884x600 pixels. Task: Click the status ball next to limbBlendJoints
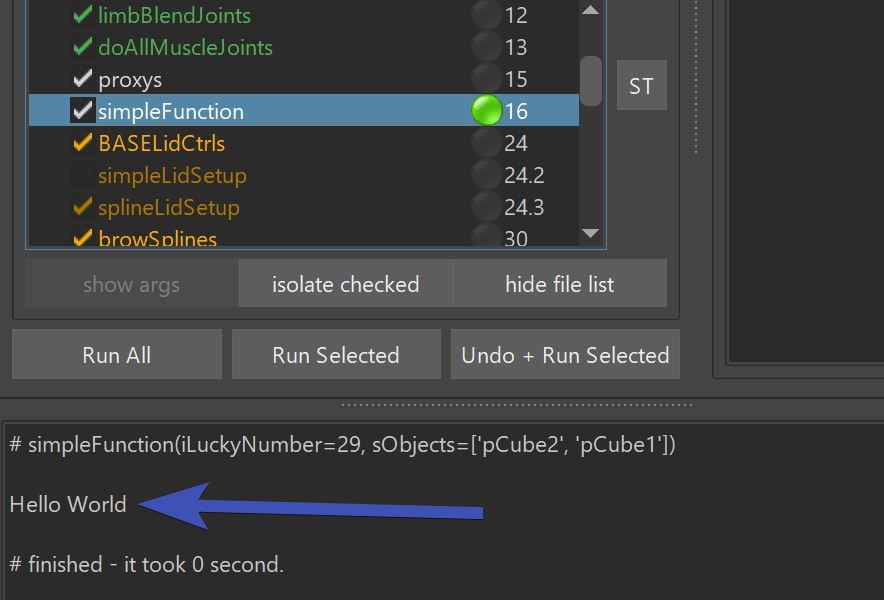(x=487, y=14)
